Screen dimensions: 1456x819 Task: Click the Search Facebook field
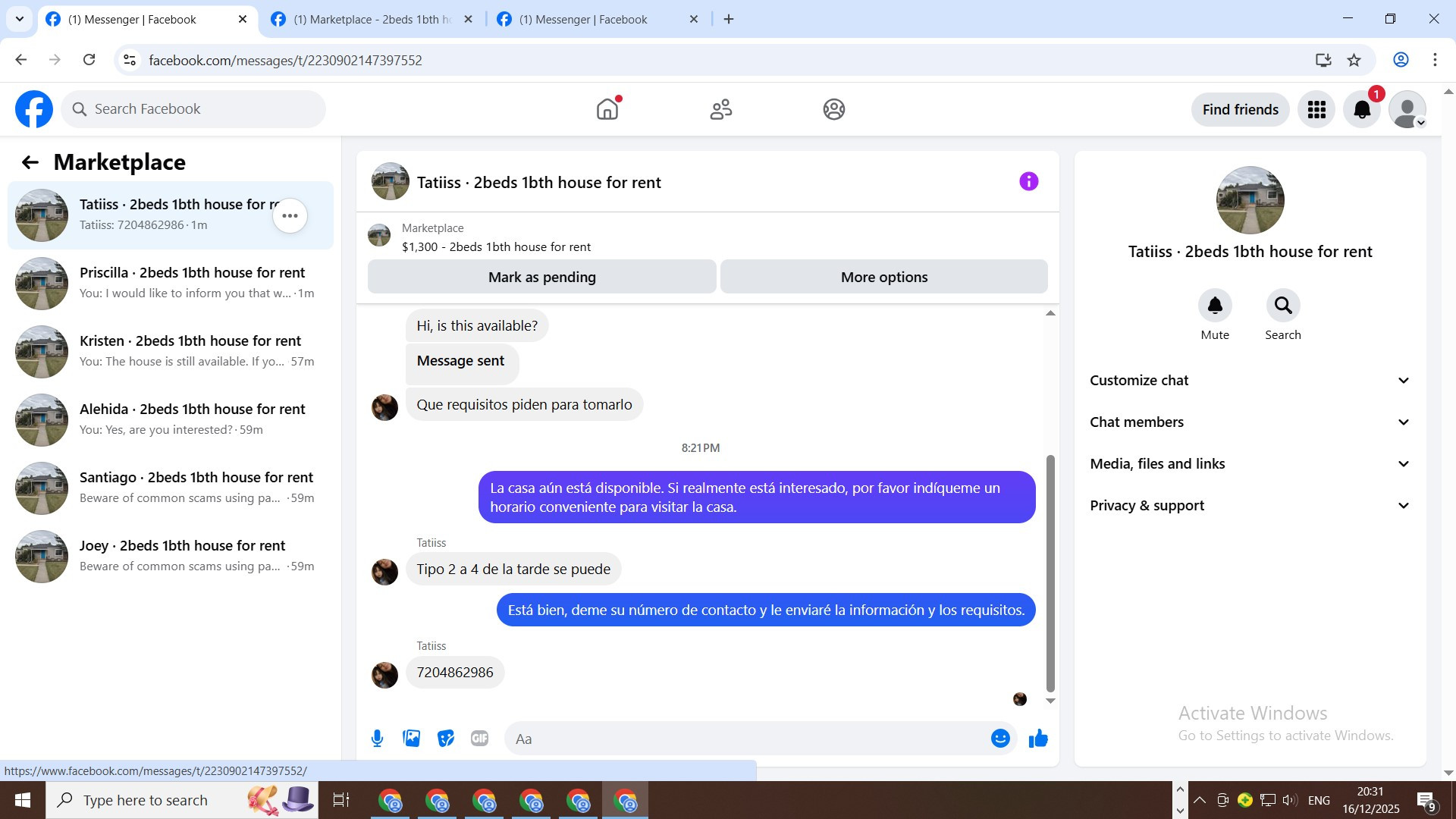click(193, 109)
